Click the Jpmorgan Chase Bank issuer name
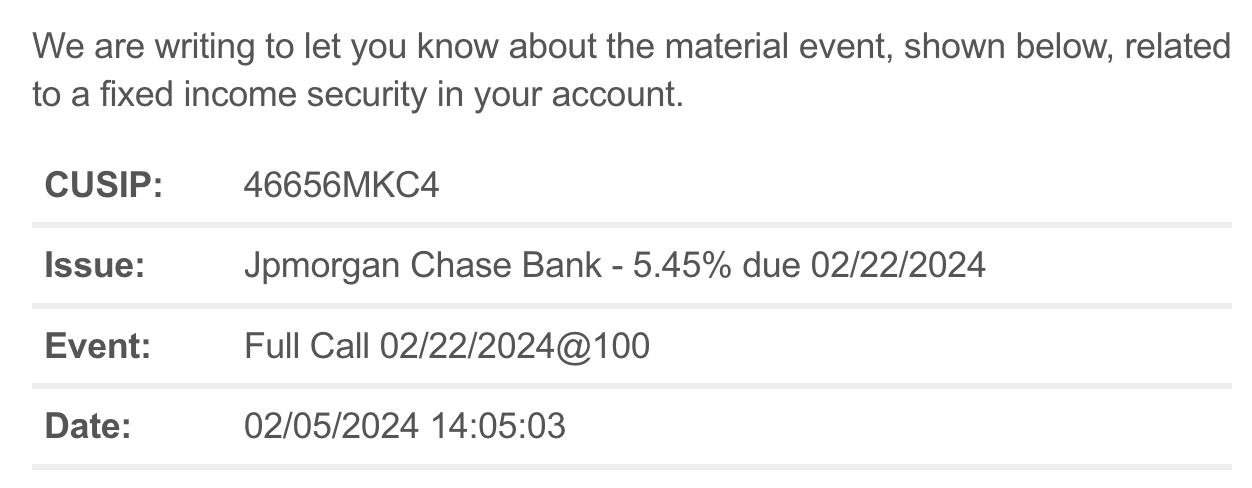Image resolution: width=1252 pixels, height=488 pixels. pos(423,266)
